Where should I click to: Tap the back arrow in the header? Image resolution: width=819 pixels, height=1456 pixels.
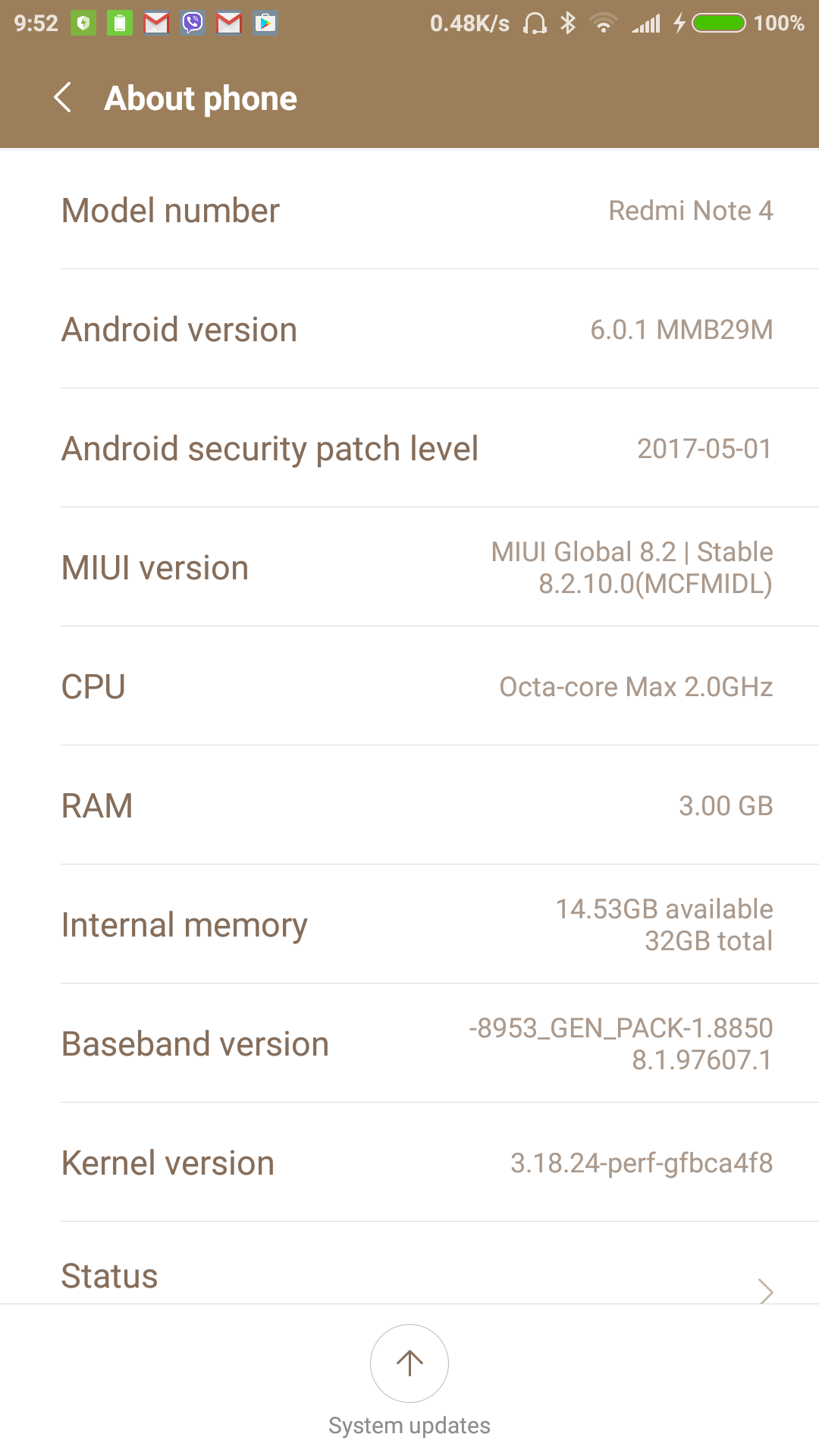(x=63, y=98)
